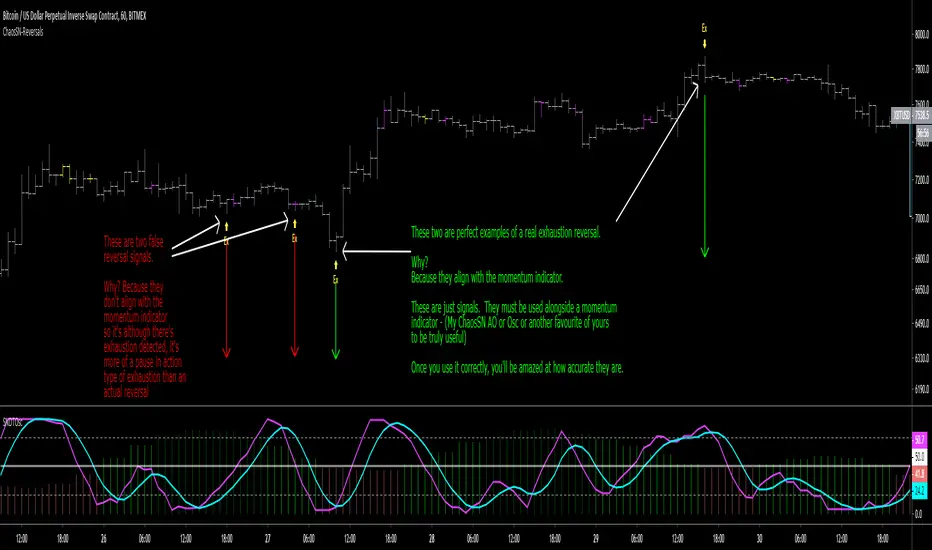Click date label 28 on time axis

click(x=432, y=539)
